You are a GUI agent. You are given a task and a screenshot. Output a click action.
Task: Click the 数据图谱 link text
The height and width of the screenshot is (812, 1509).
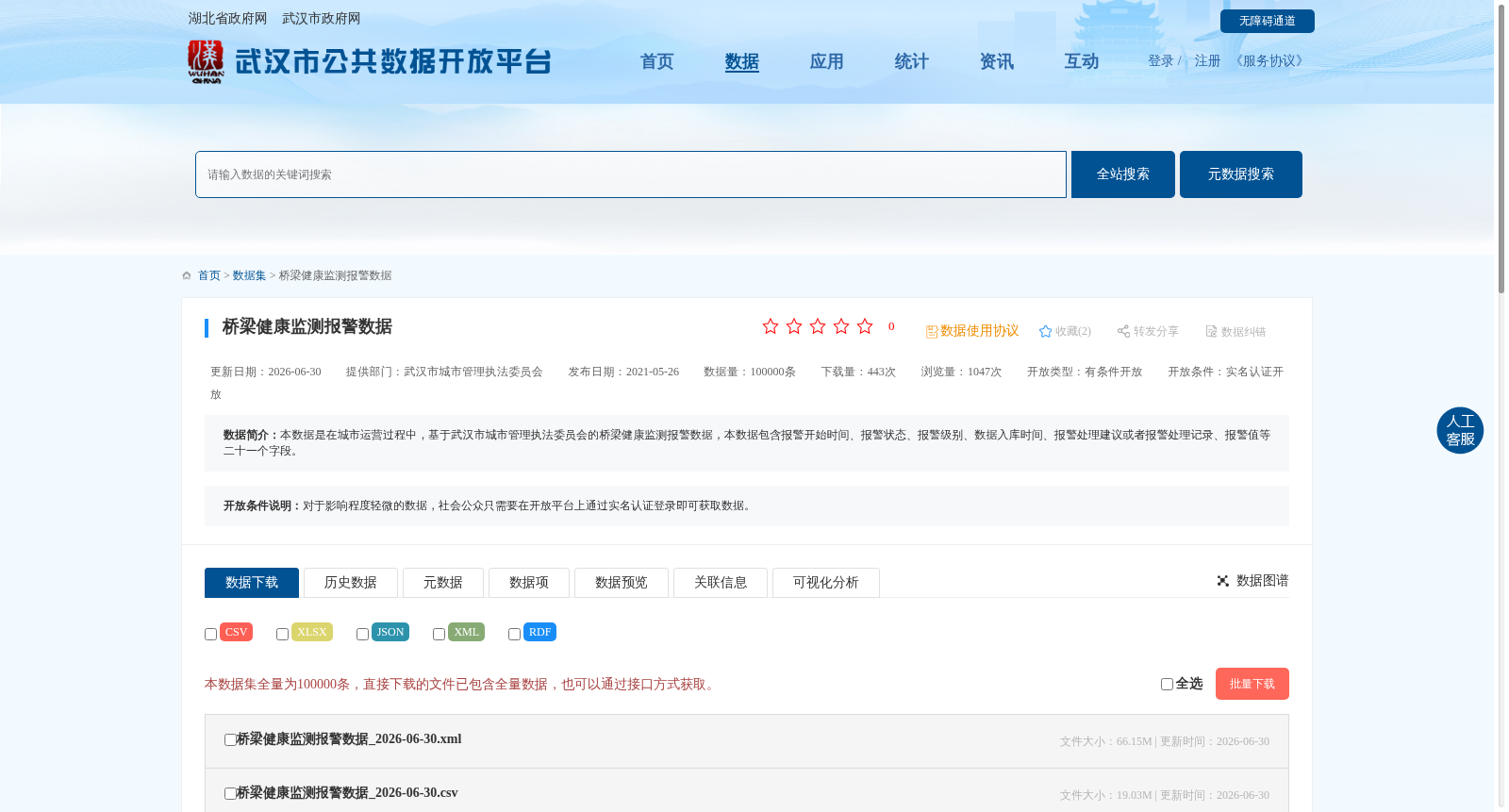[1263, 581]
